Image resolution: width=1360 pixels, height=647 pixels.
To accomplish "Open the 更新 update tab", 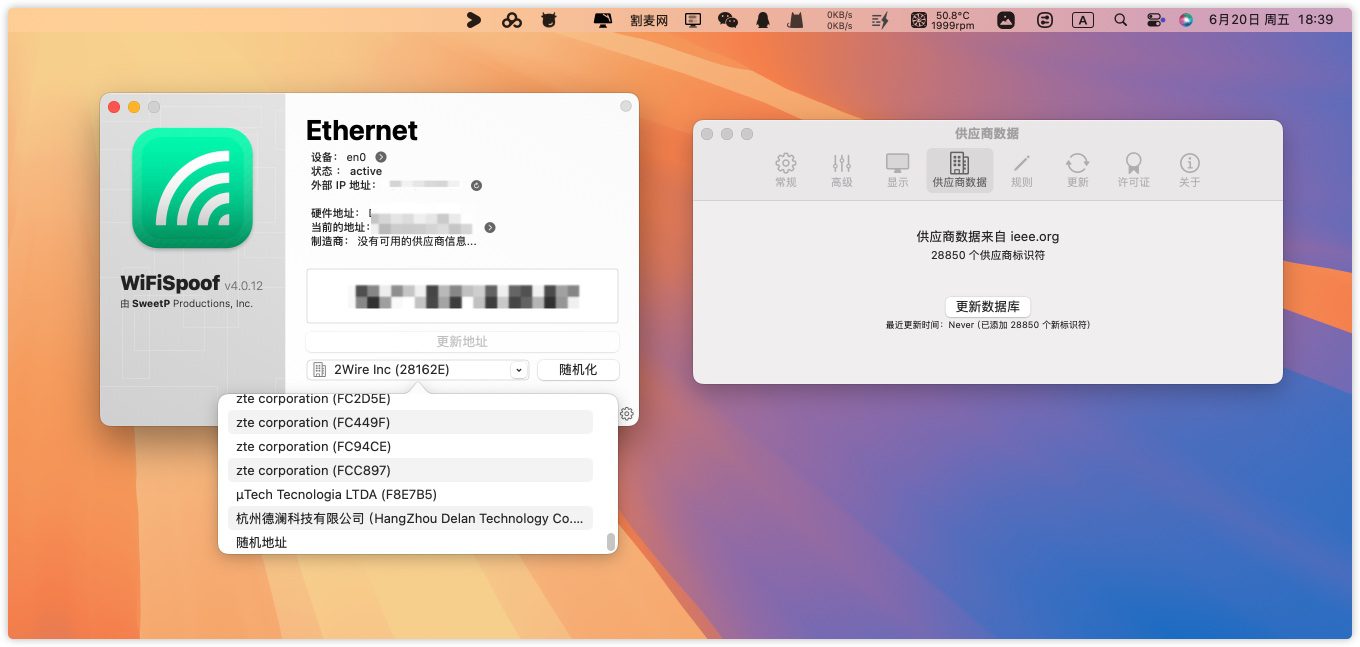I will [x=1077, y=170].
